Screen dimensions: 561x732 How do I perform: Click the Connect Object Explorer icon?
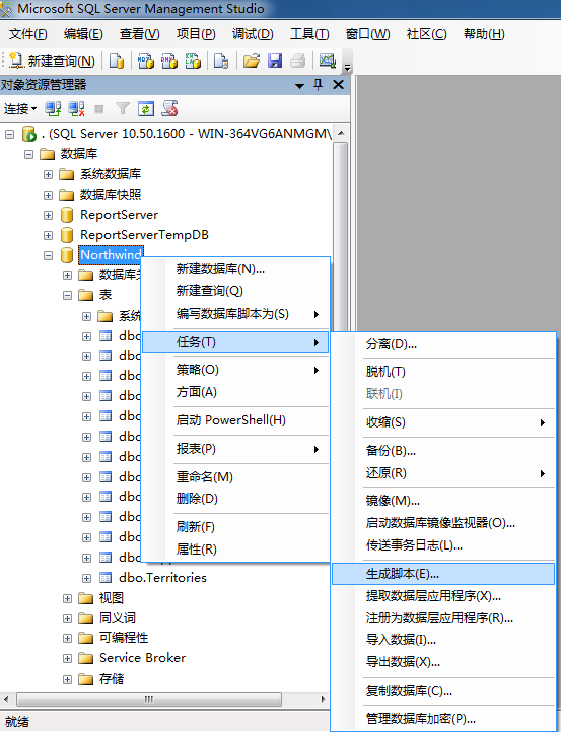pyautogui.click(x=53, y=109)
